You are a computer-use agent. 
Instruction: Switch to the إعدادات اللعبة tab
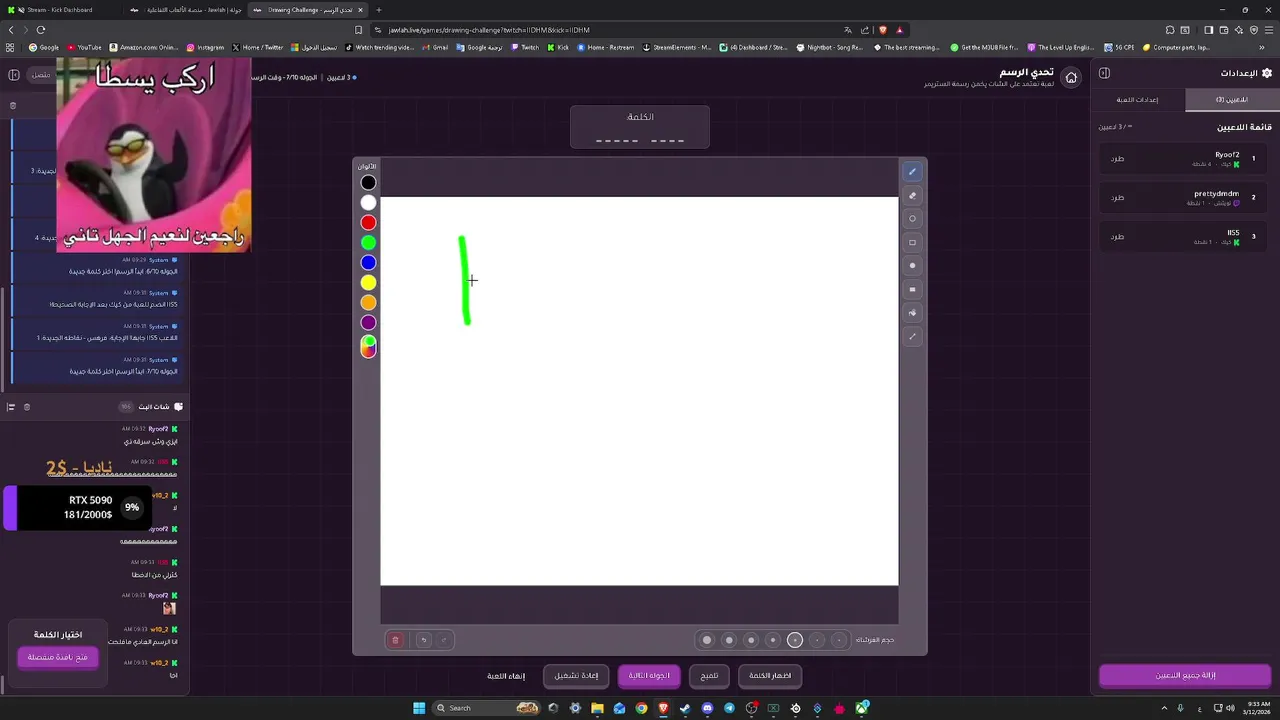click(x=1138, y=100)
